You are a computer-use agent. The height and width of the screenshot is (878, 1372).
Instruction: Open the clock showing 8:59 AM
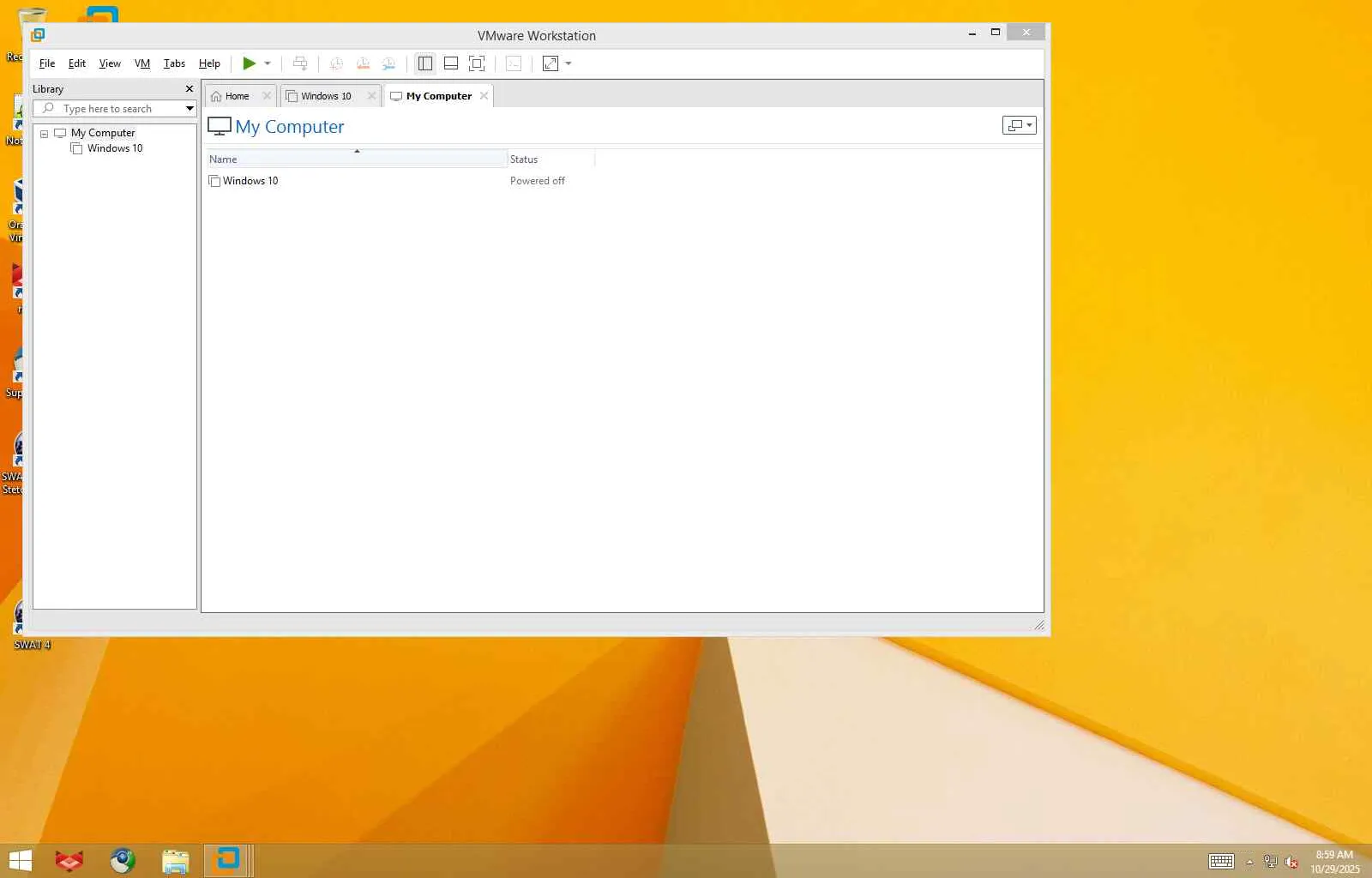pyautogui.click(x=1334, y=862)
